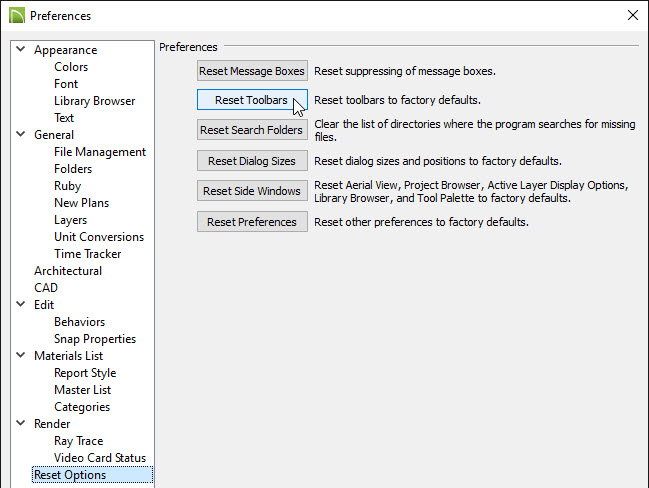Collapse the Materials List section
This screenshot has height=488, width=649.
point(21,355)
